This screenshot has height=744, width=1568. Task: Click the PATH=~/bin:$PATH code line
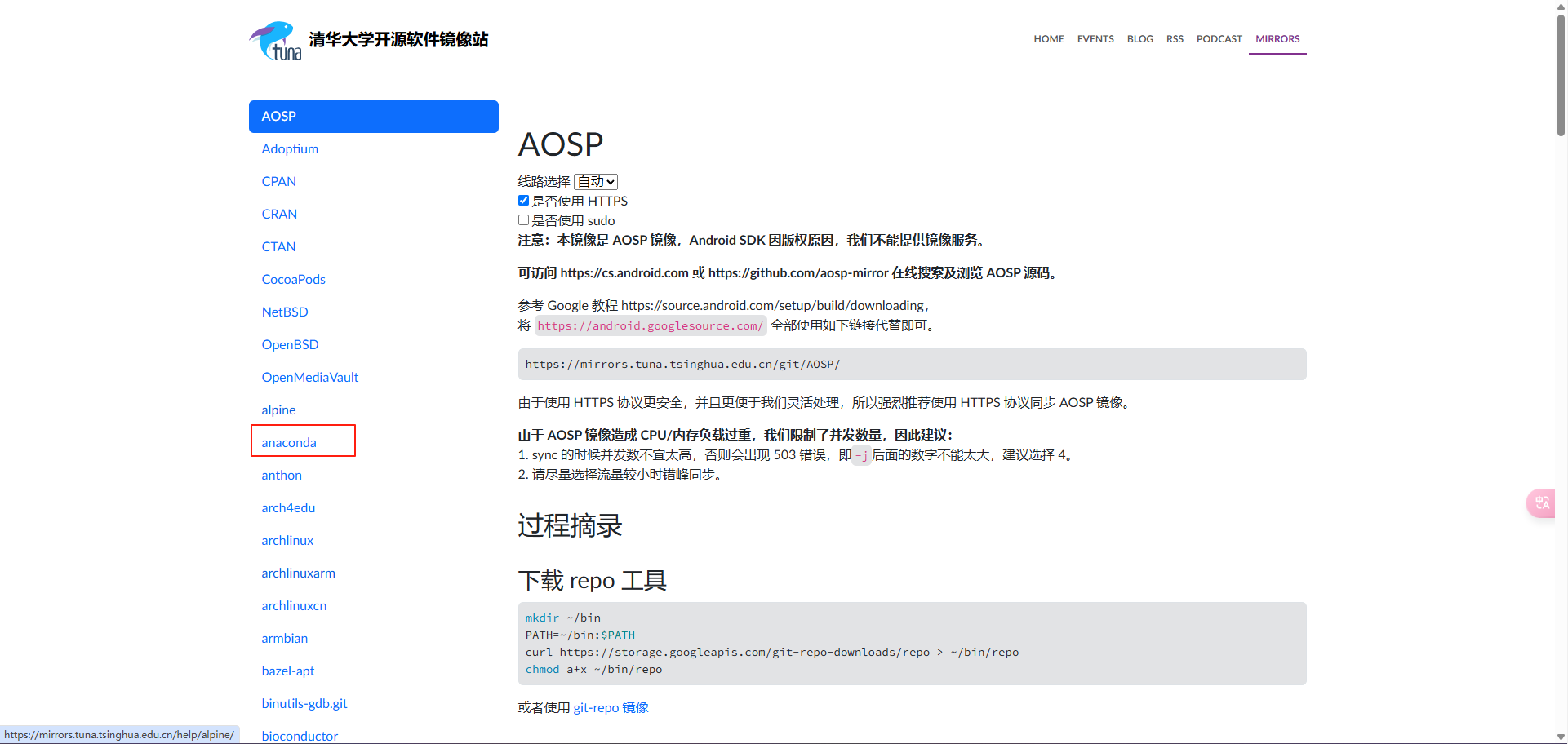(x=580, y=635)
